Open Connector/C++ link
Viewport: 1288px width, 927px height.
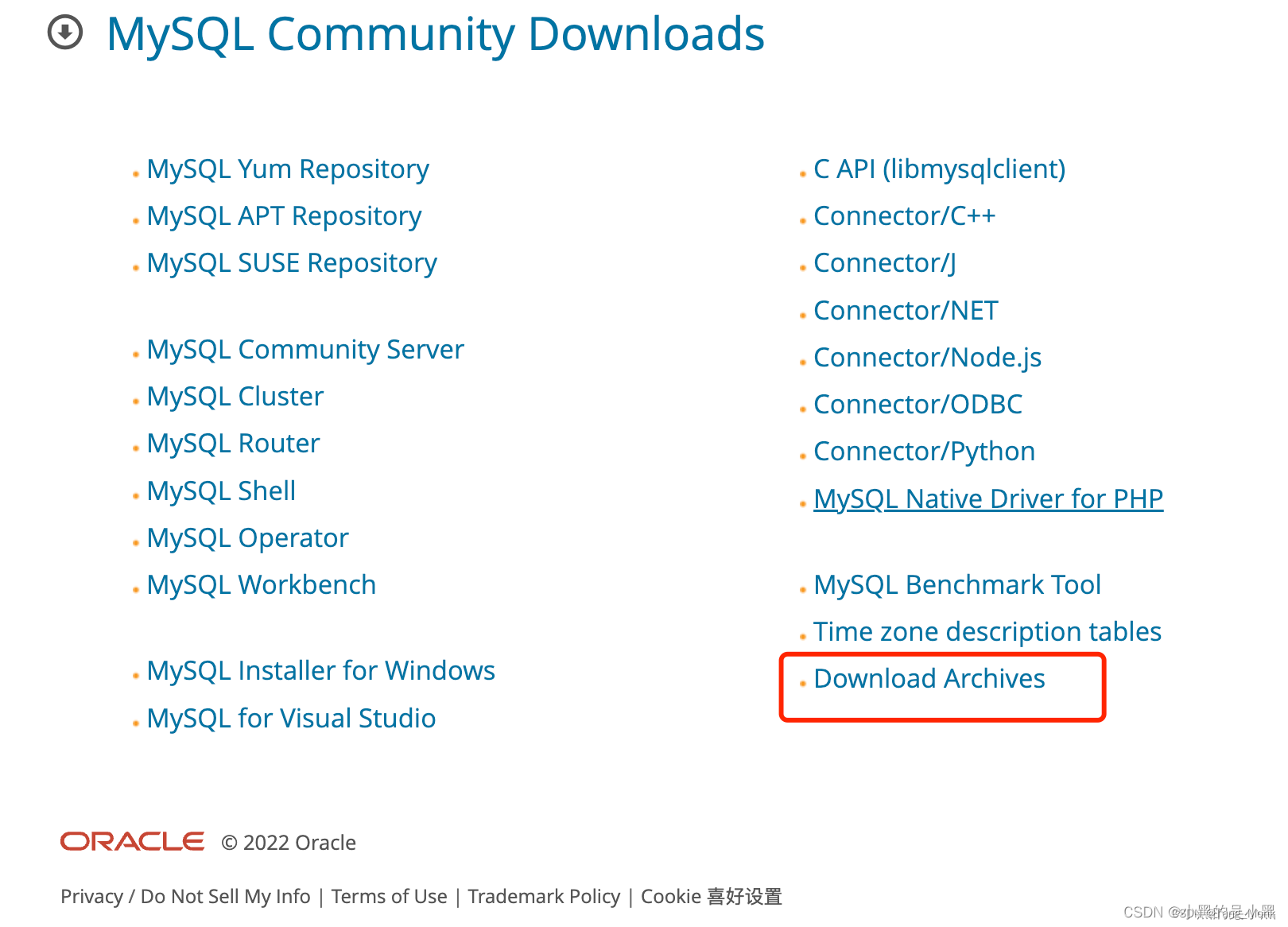(x=904, y=216)
